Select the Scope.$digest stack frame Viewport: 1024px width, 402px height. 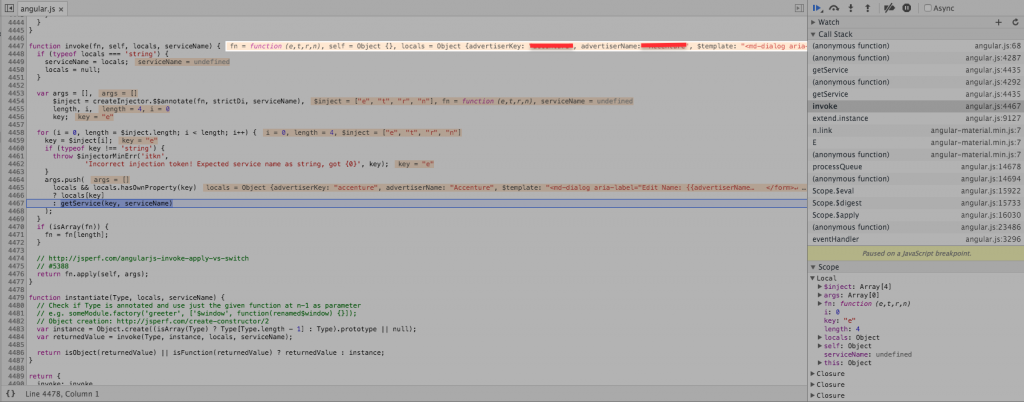coord(916,203)
